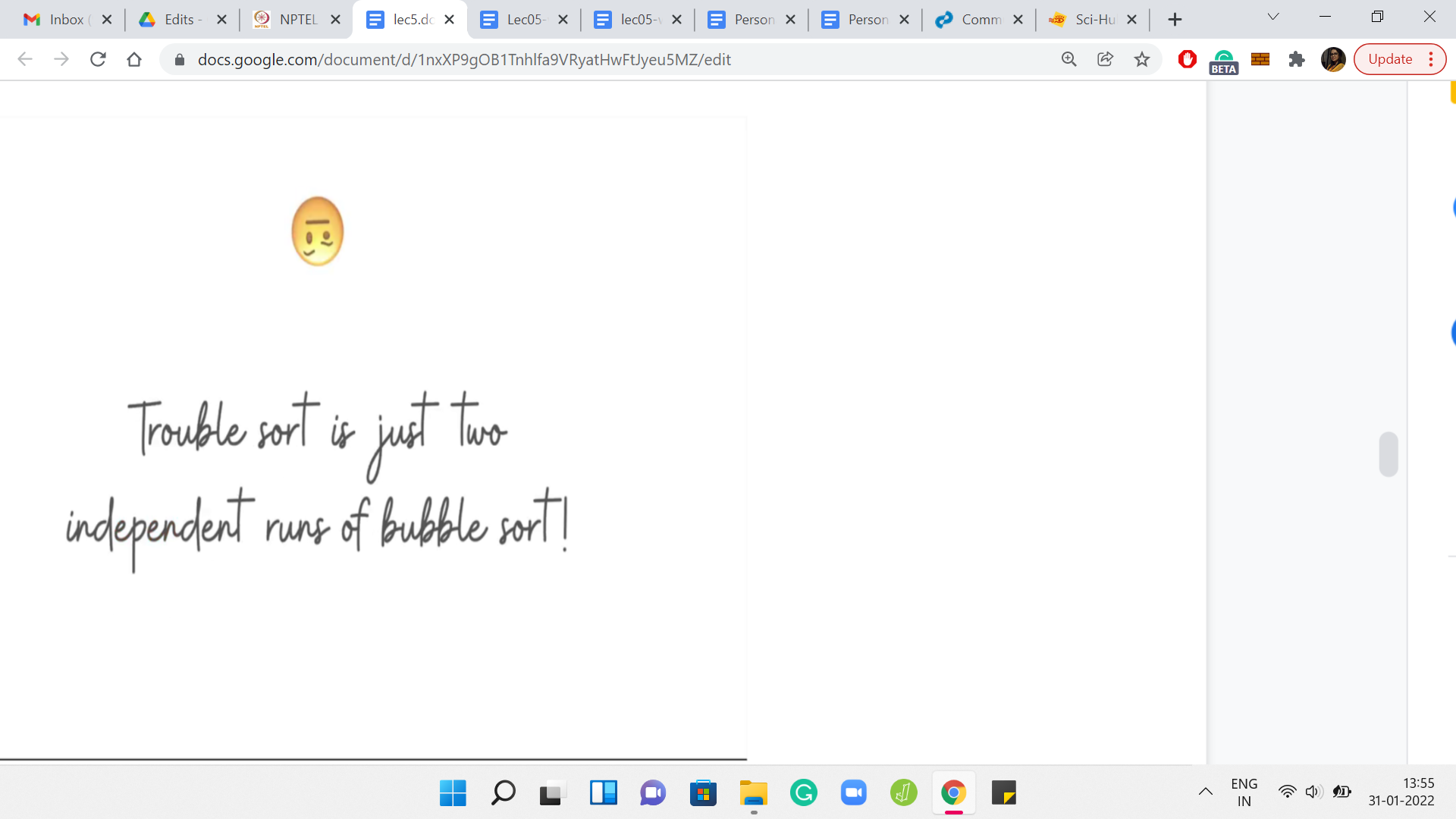Screen dimensions: 1456x819
Task: Open the BETA extension icon
Action: coord(1223,61)
